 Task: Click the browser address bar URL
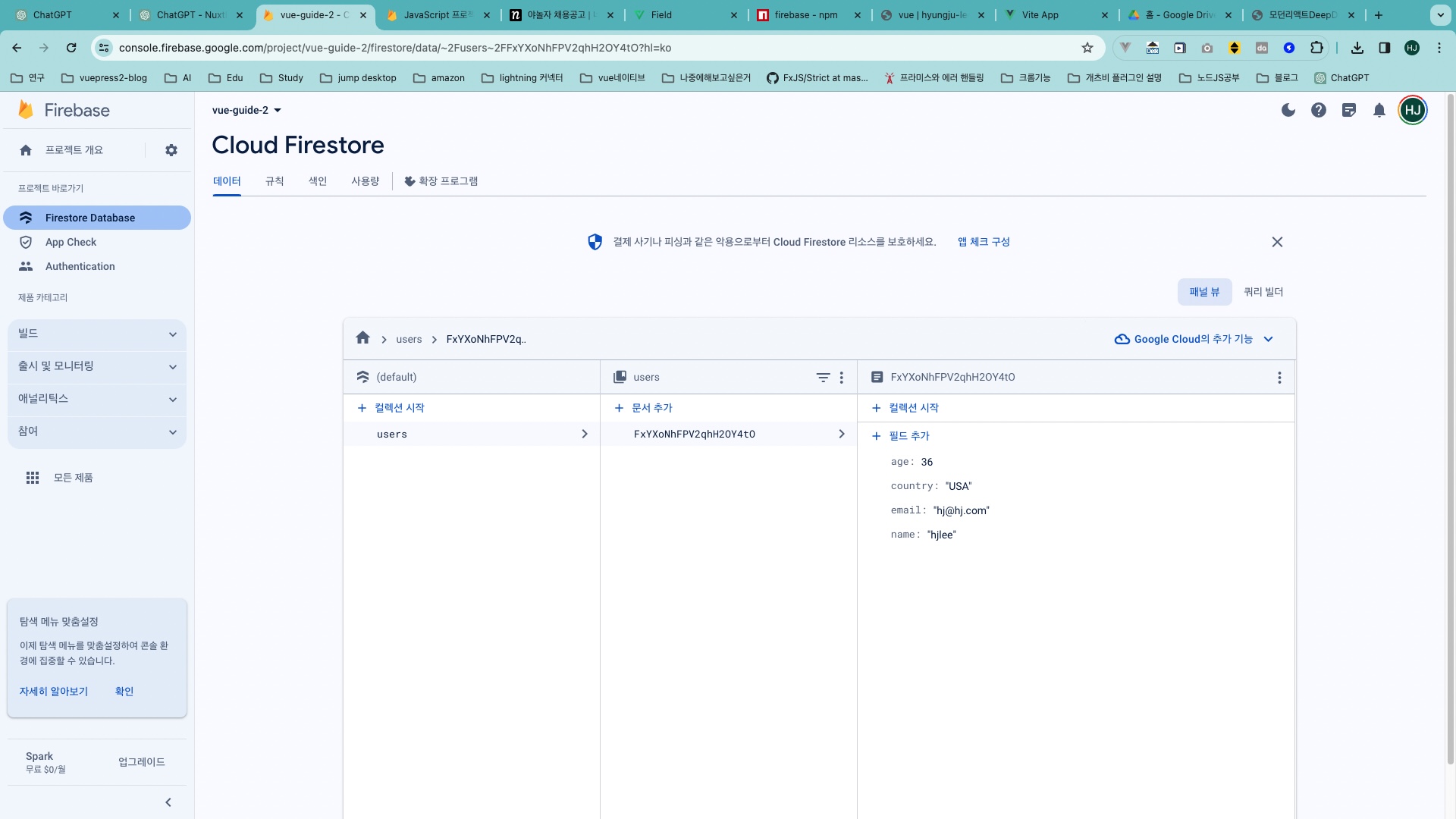394,48
